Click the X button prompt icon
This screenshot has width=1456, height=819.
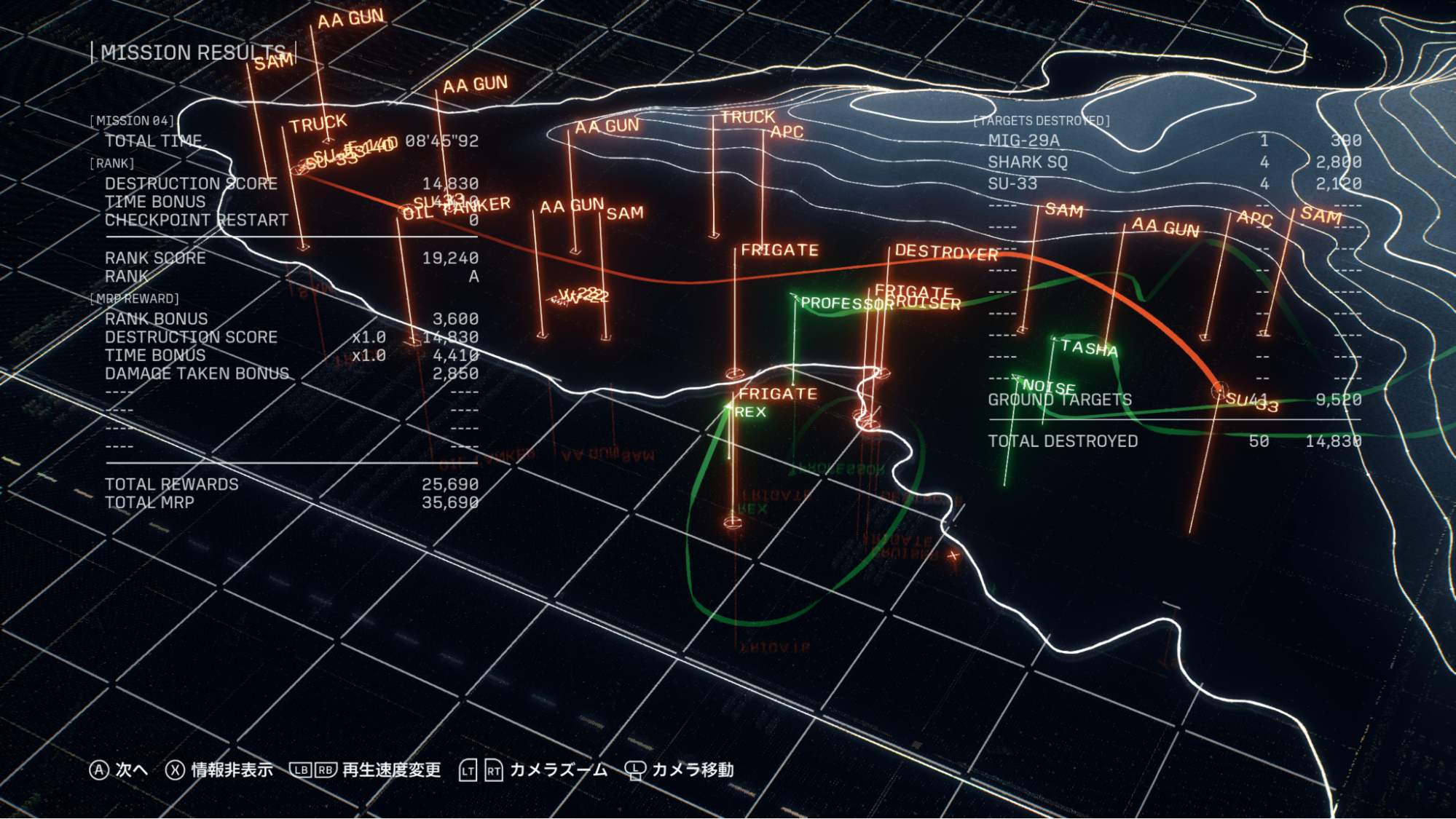[x=175, y=770]
